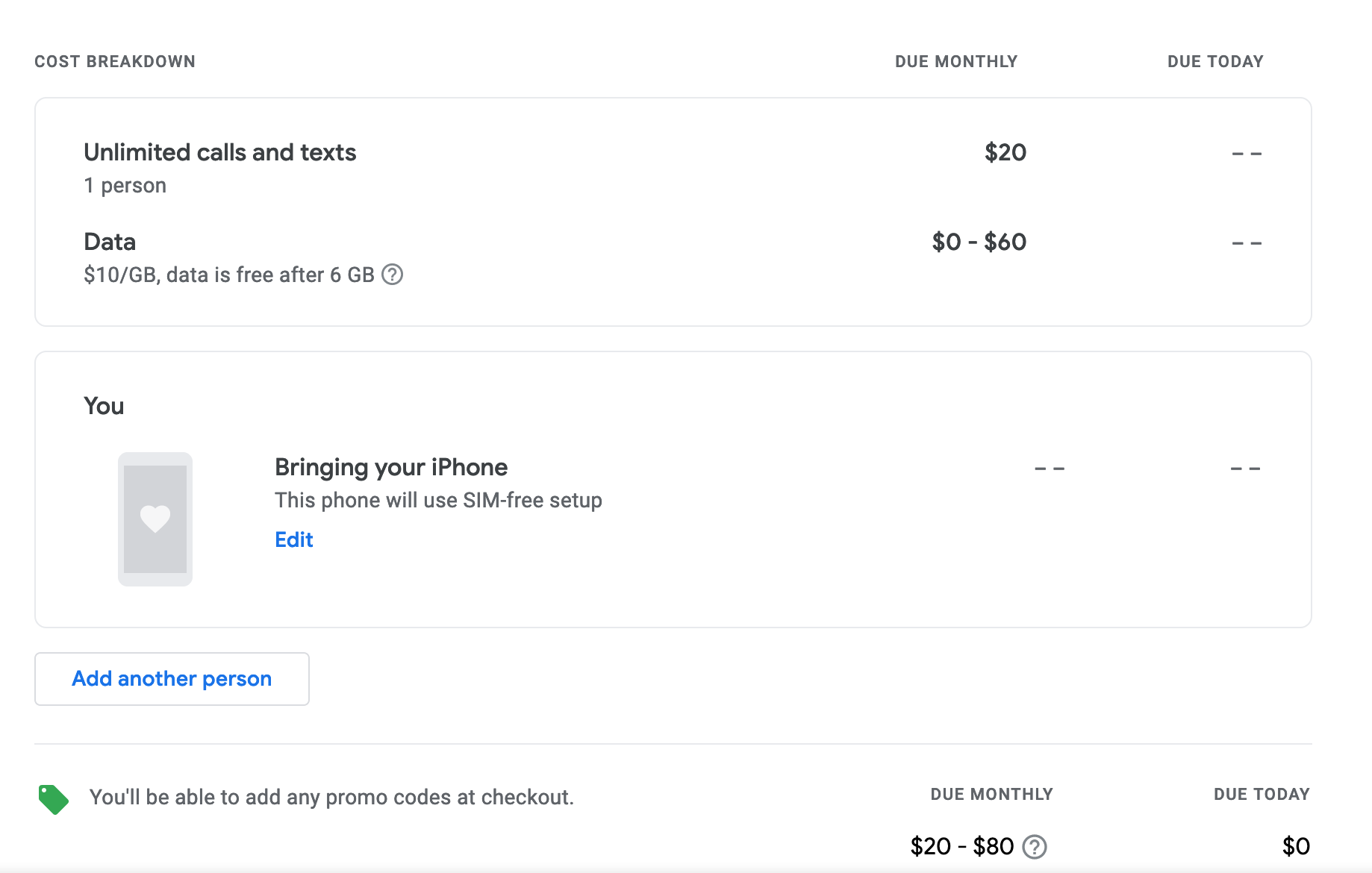Click the help icon next to data pricing

coord(393,275)
